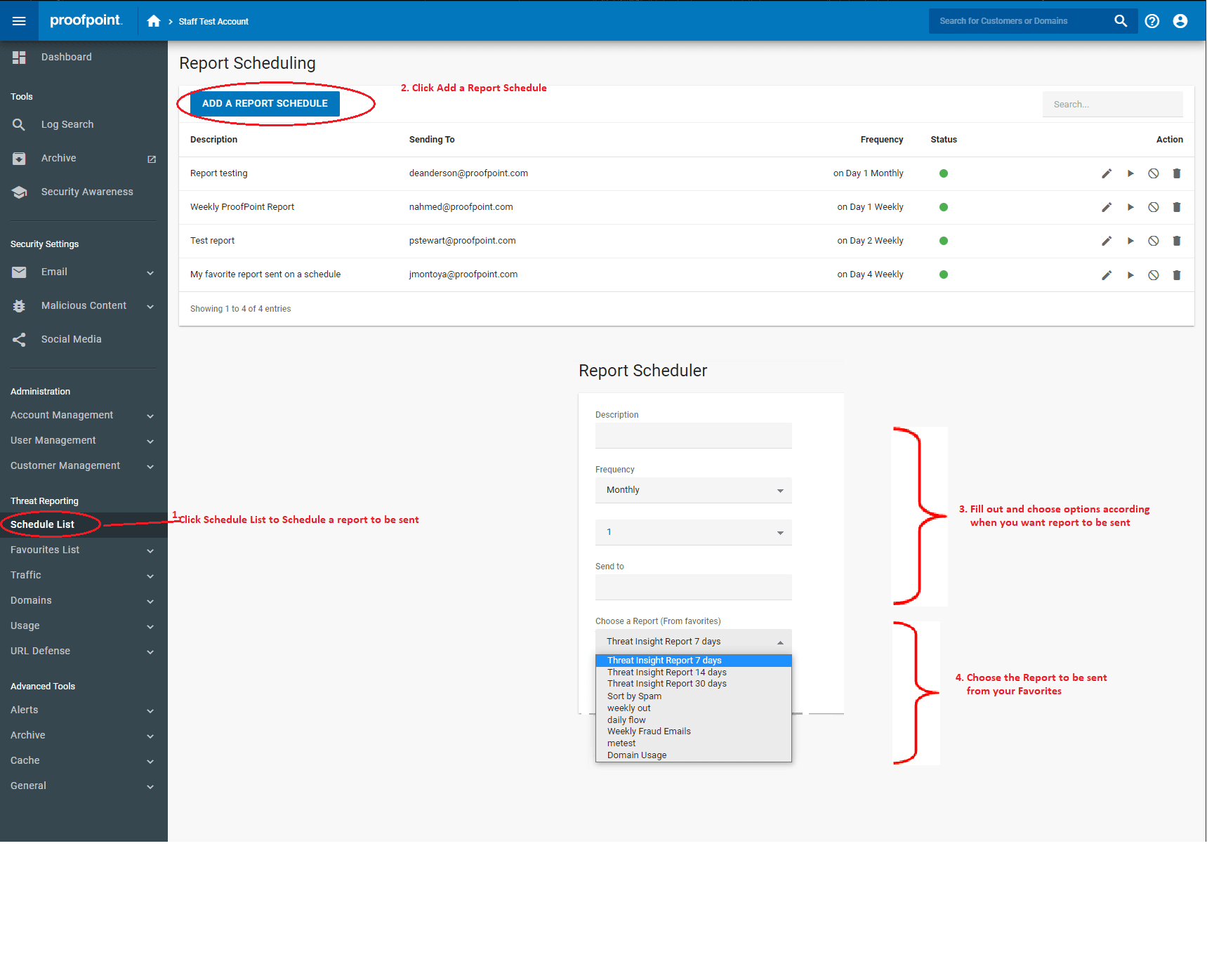Open the user account profile icon
This screenshot has height=980, width=1207.
1180,21
